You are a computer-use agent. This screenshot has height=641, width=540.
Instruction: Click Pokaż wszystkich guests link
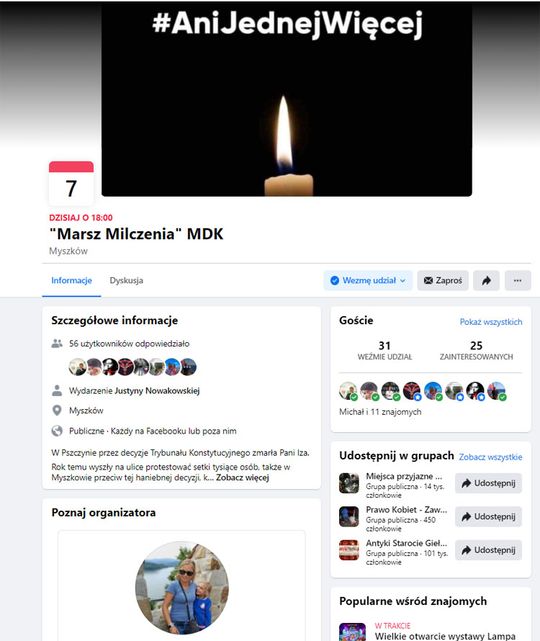coord(491,322)
